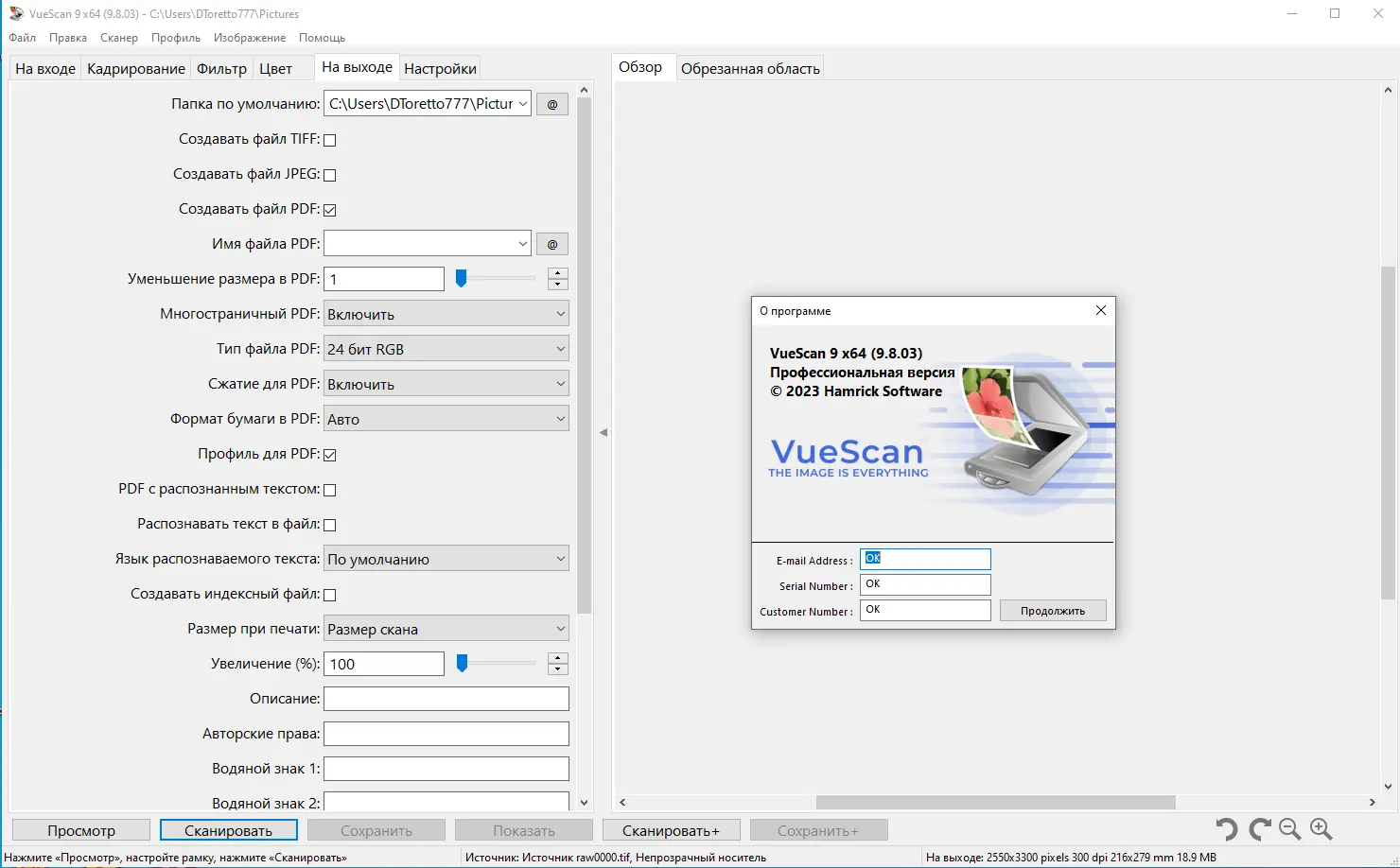Screen dimensions: 1400x868
Task: Click the E-mail Address input field
Action: tap(924, 559)
